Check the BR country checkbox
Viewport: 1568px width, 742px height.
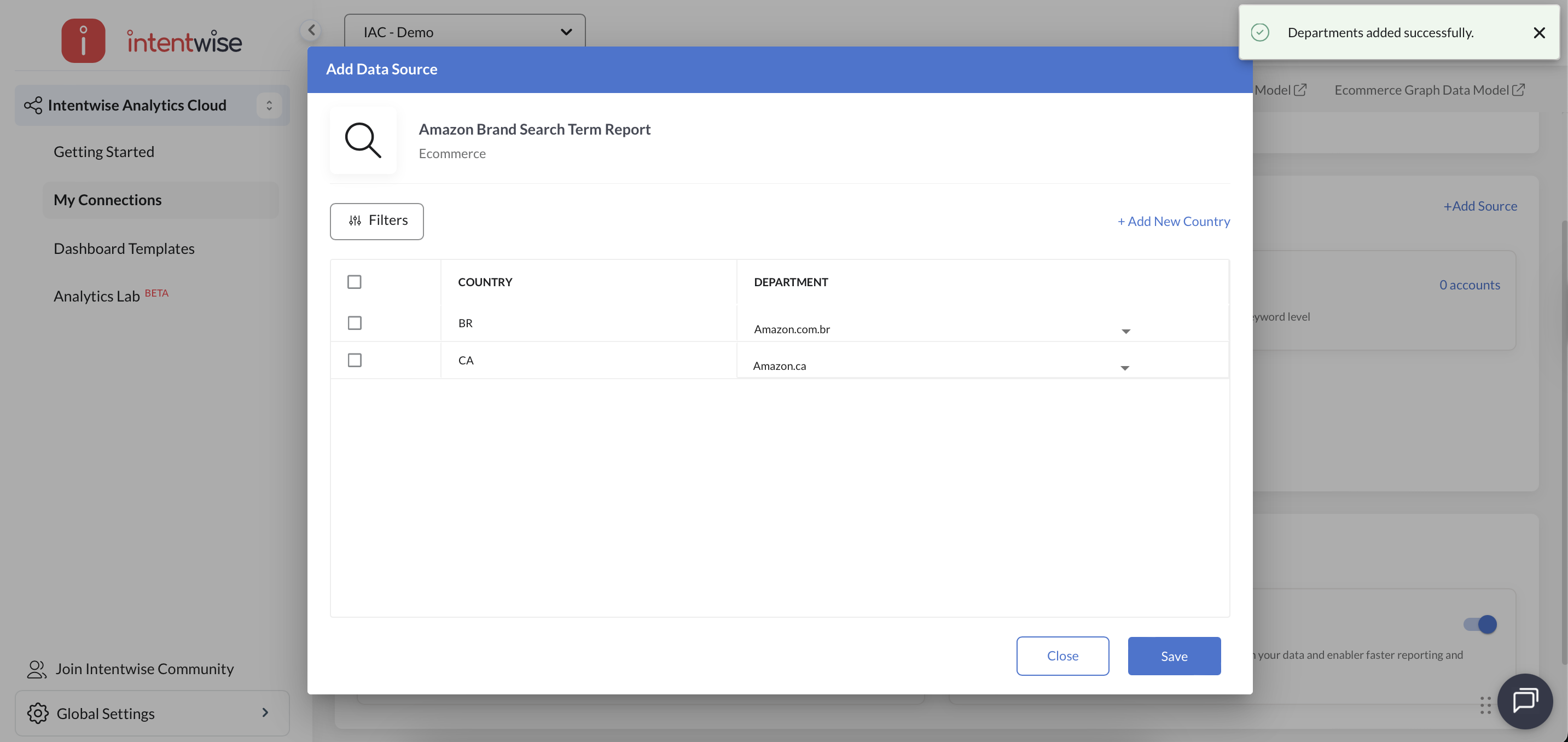pos(355,323)
